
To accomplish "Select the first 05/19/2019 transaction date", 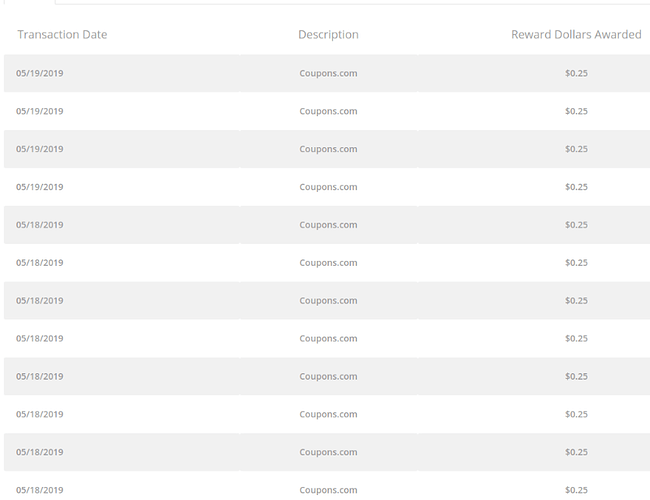I will point(40,73).
